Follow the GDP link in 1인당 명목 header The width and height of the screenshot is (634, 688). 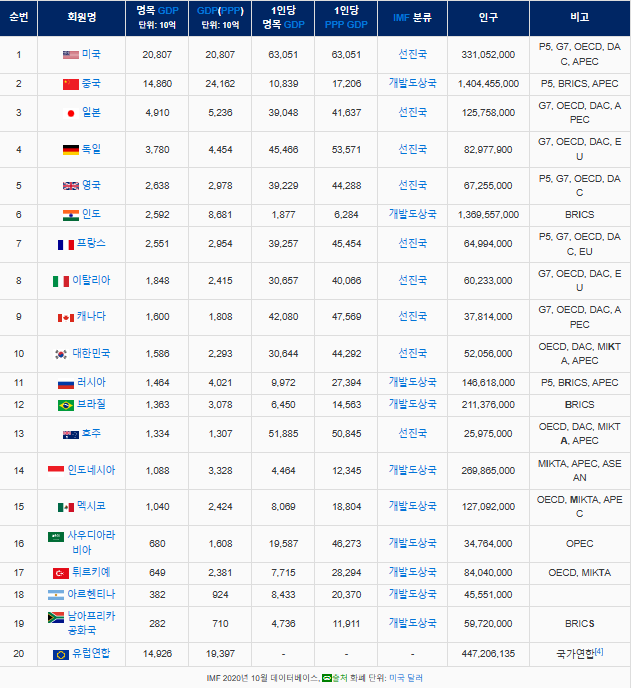point(294,25)
